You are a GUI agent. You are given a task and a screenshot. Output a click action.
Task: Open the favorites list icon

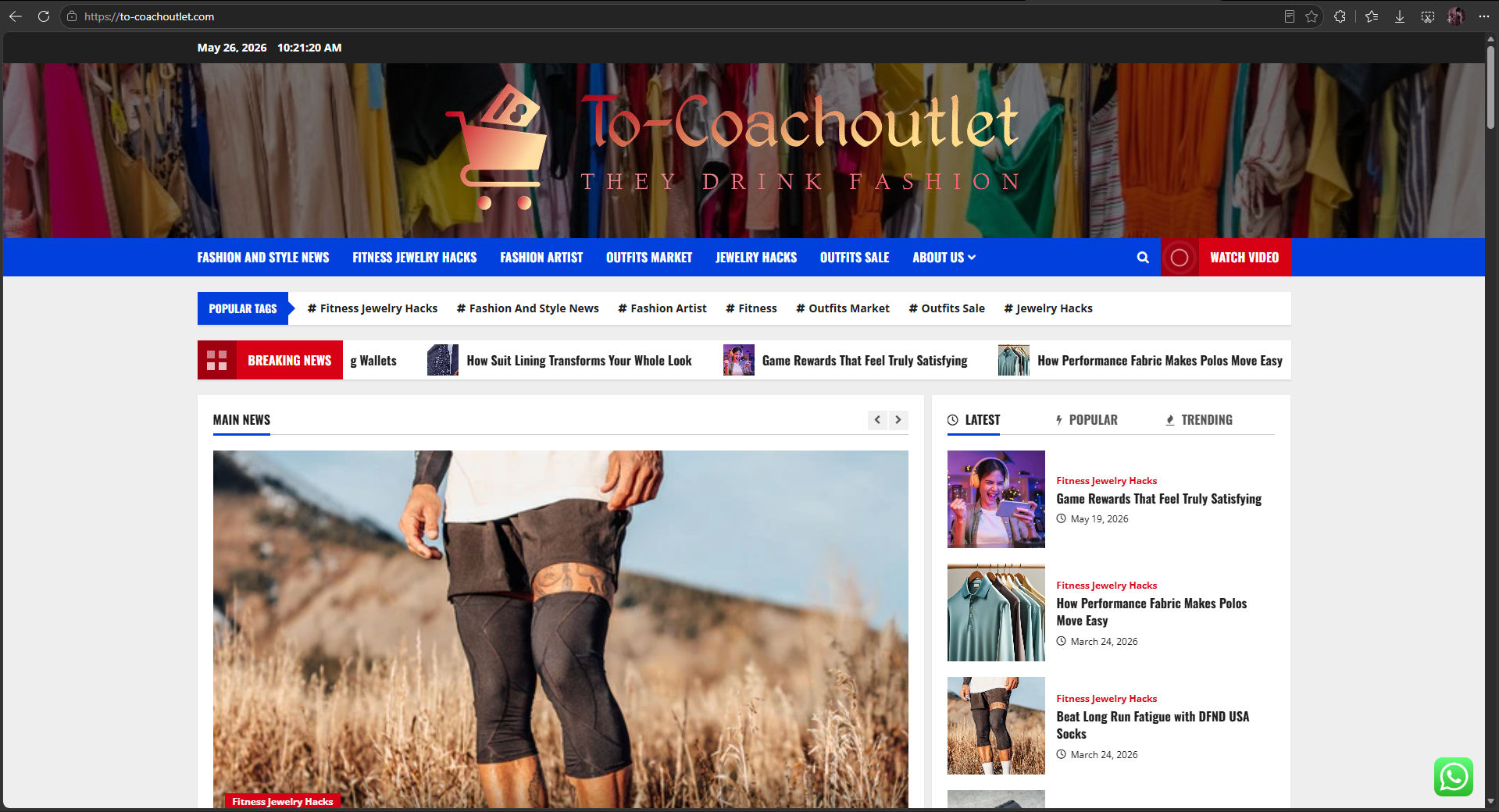(1372, 16)
